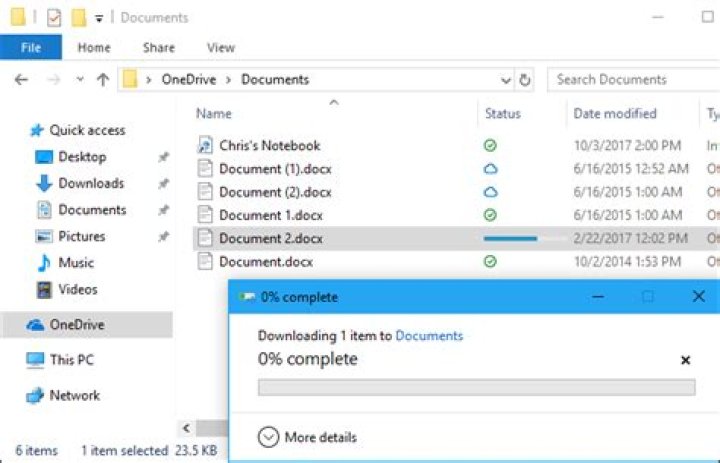The image size is (720, 463).
Task: Click the pin icon next to Desktop
Action: [x=163, y=157]
